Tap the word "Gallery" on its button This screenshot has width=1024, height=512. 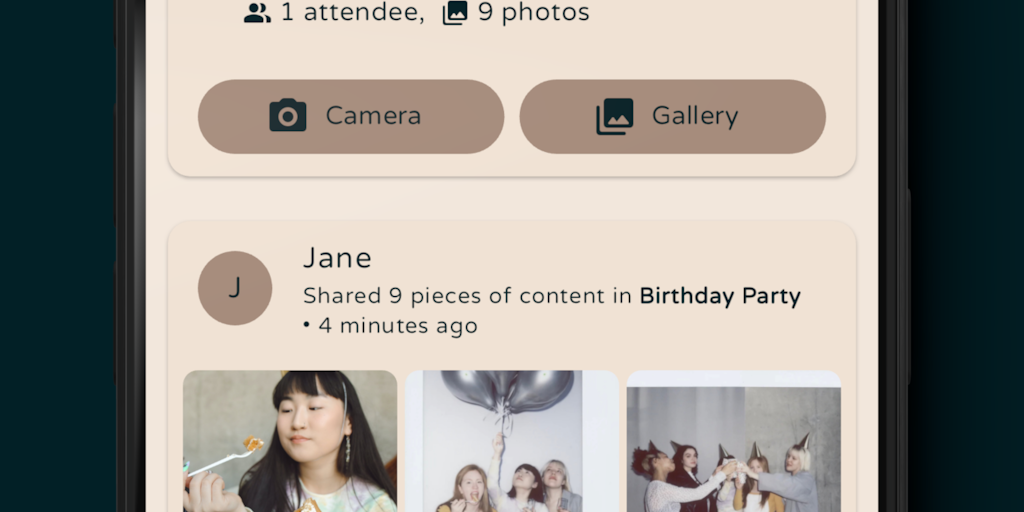coord(695,116)
